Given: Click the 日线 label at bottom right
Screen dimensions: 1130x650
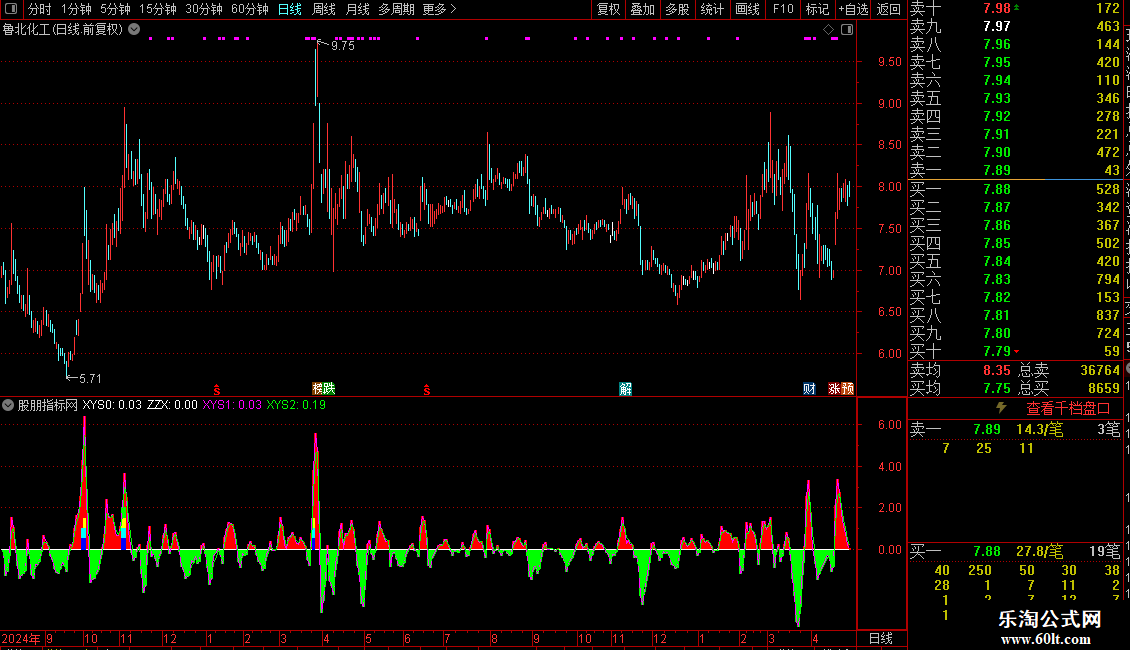Looking at the screenshot, I should pyautogui.click(x=881, y=638).
